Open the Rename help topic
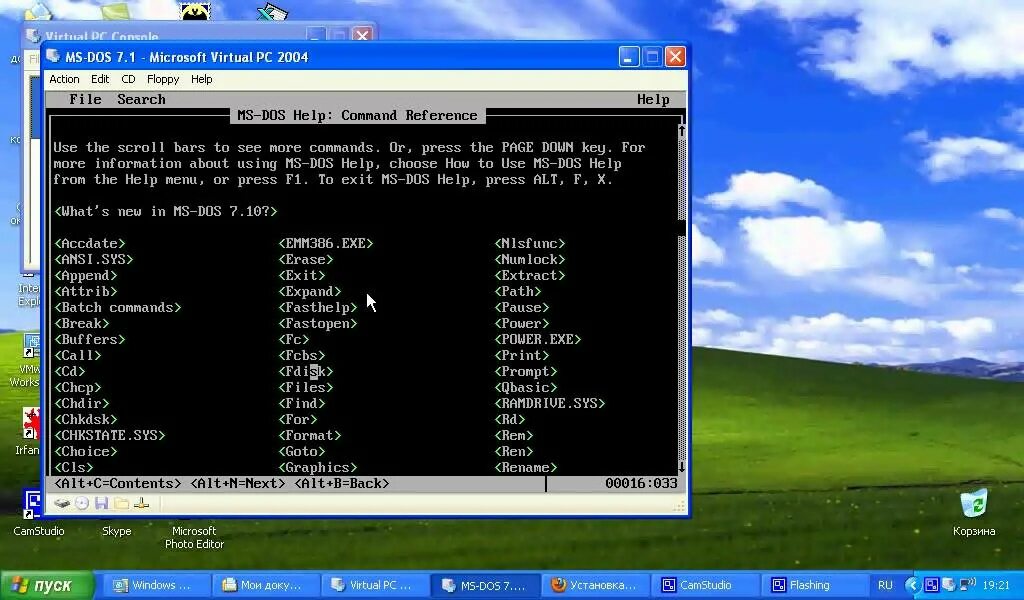Viewport: 1024px width, 600px height. [x=526, y=467]
